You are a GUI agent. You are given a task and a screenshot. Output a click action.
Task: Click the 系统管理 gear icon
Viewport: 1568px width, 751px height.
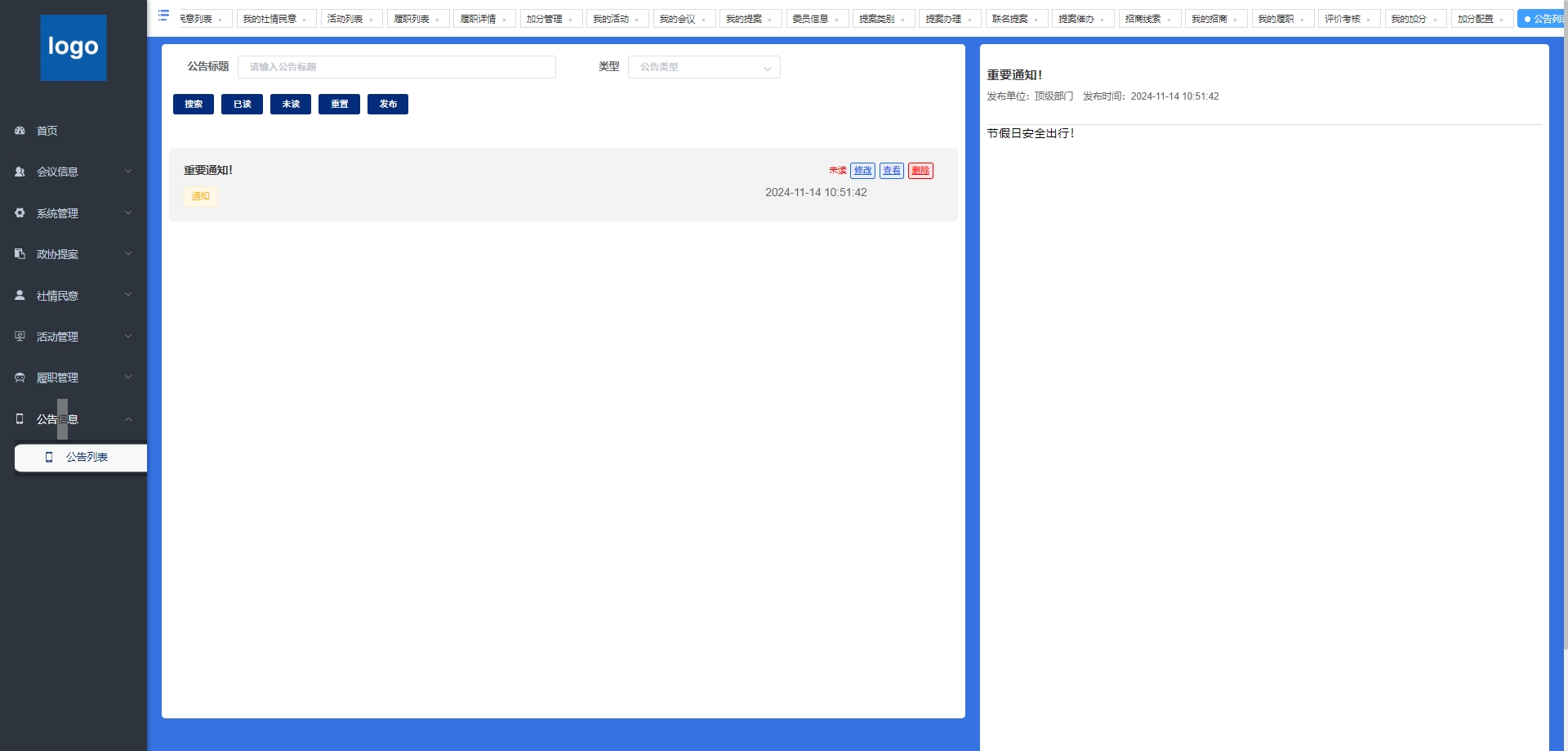(x=20, y=212)
